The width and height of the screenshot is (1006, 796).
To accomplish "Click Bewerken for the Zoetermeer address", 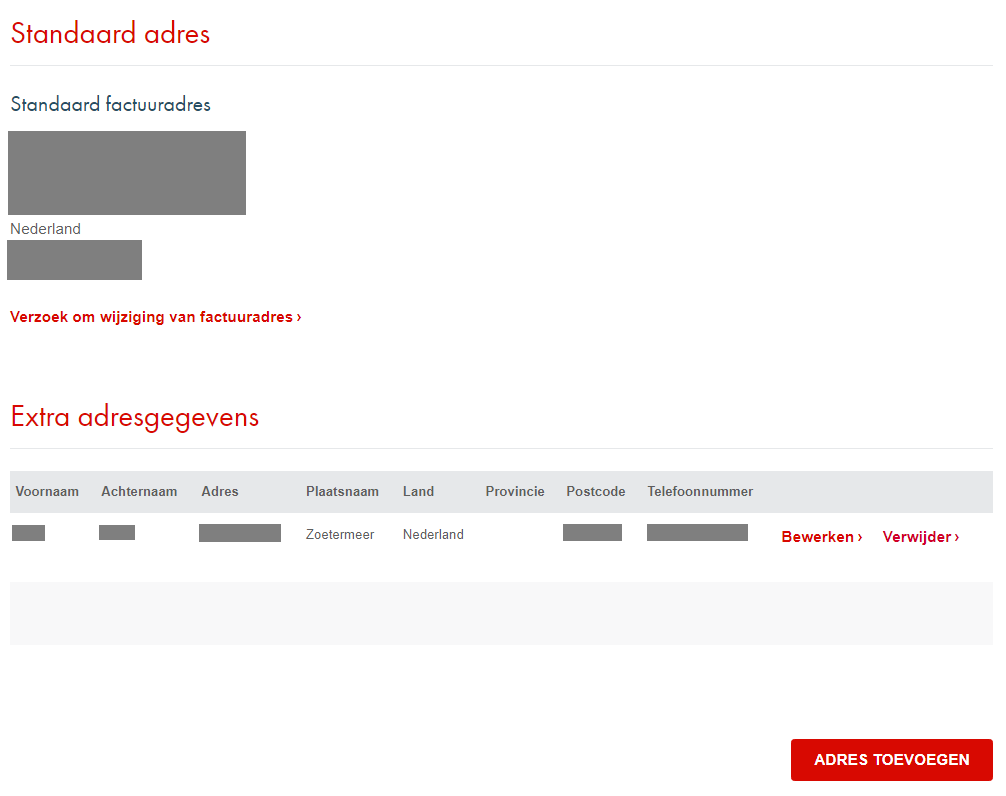I will [821, 537].
